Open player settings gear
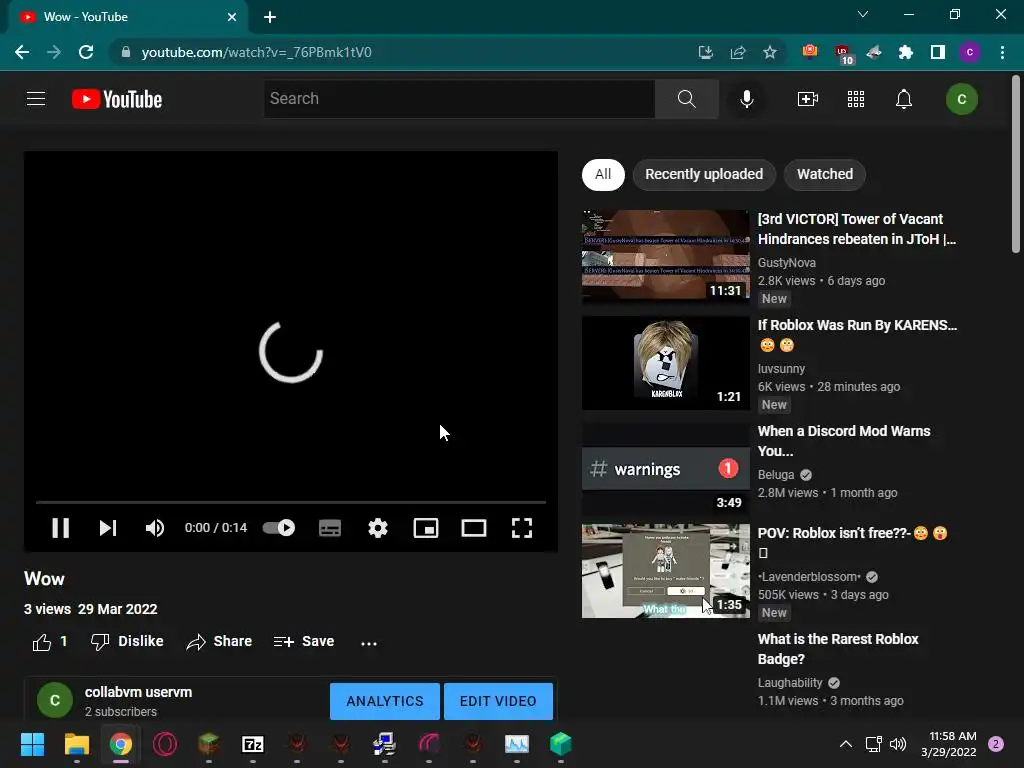The width and height of the screenshot is (1024, 768). (377, 528)
